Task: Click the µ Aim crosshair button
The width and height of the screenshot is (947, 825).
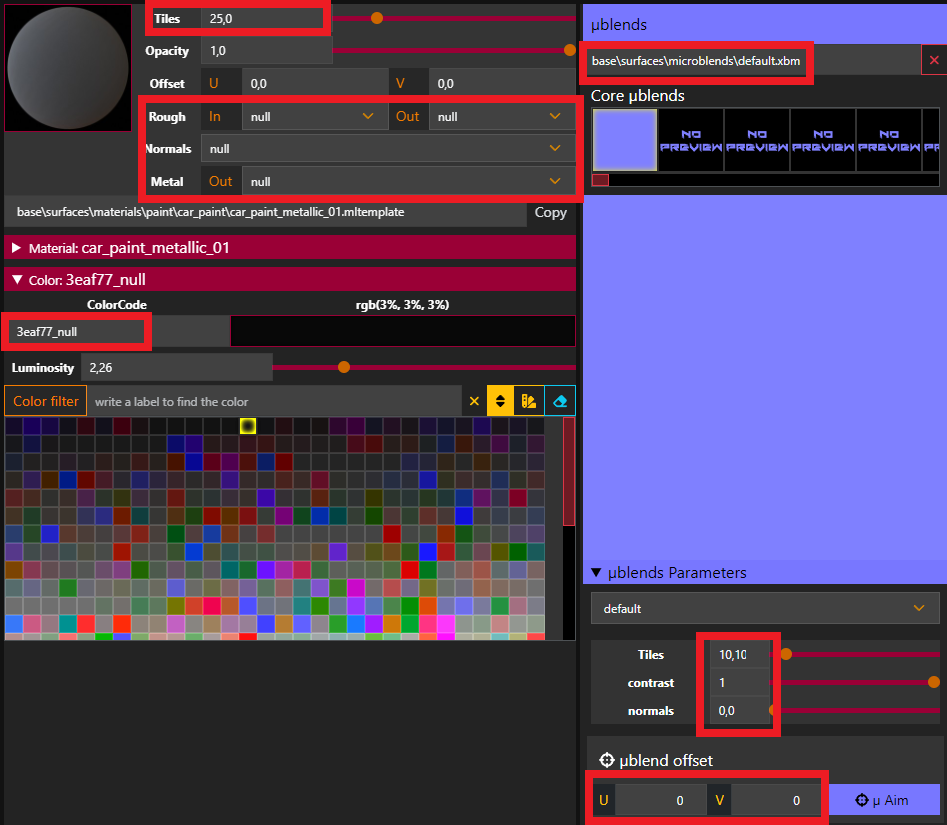Action: click(x=884, y=800)
